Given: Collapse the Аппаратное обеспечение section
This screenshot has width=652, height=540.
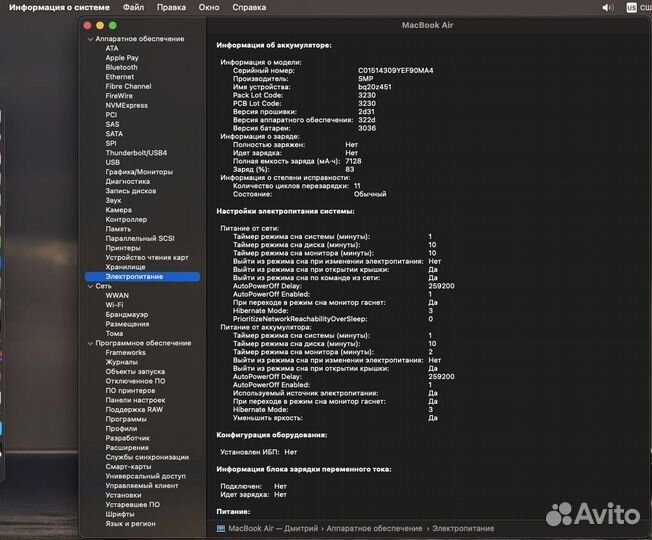Looking at the screenshot, I should click(89, 39).
